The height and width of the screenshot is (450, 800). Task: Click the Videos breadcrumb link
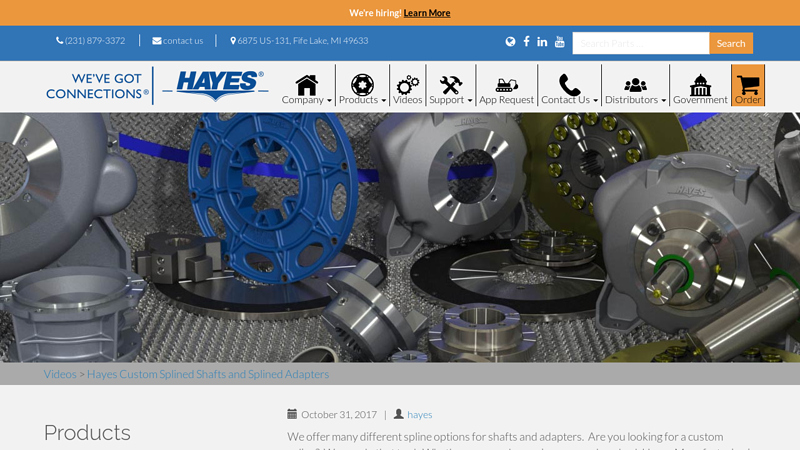60,374
